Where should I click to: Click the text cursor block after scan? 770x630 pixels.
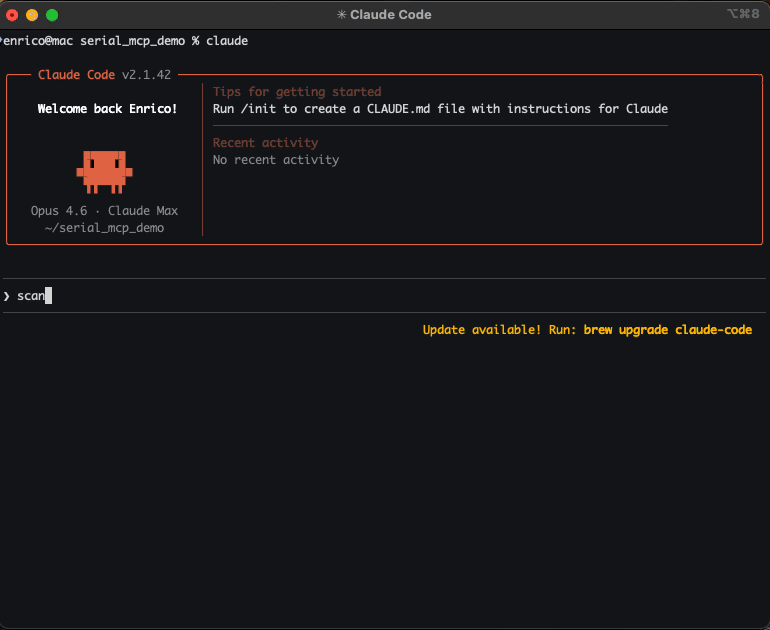pos(48,296)
